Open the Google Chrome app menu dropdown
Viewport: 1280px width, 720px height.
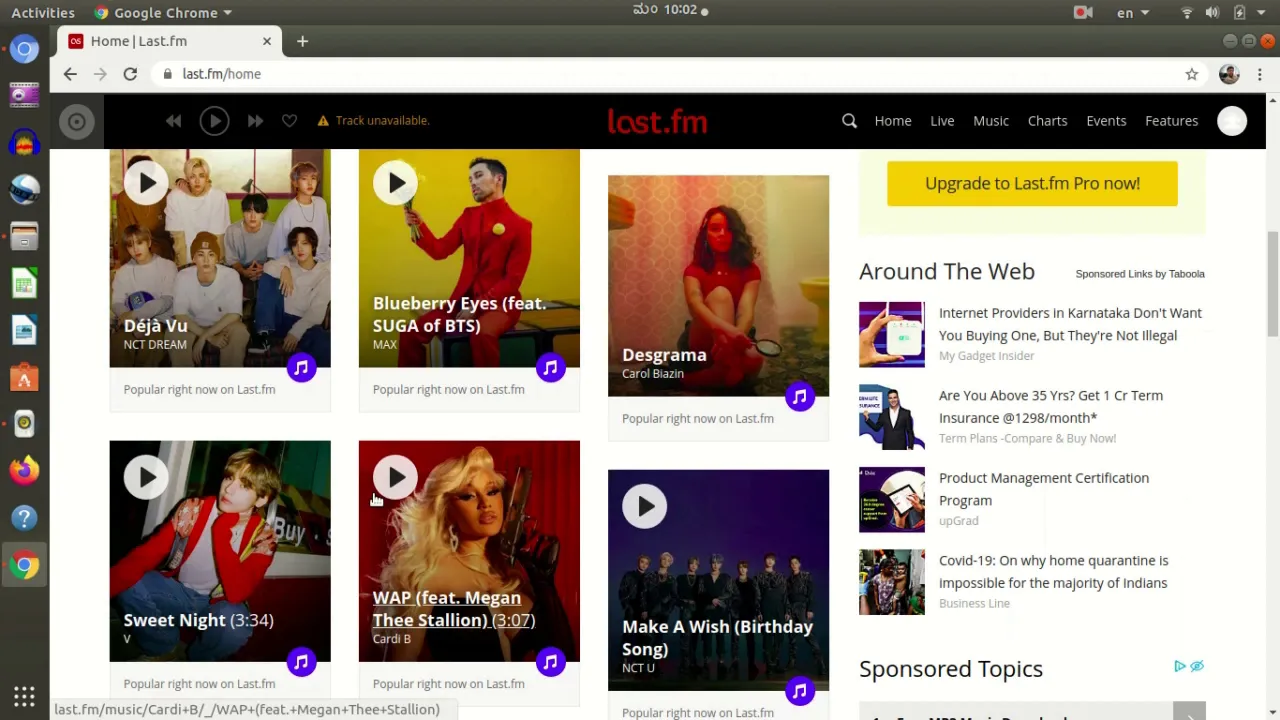click(163, 12)
